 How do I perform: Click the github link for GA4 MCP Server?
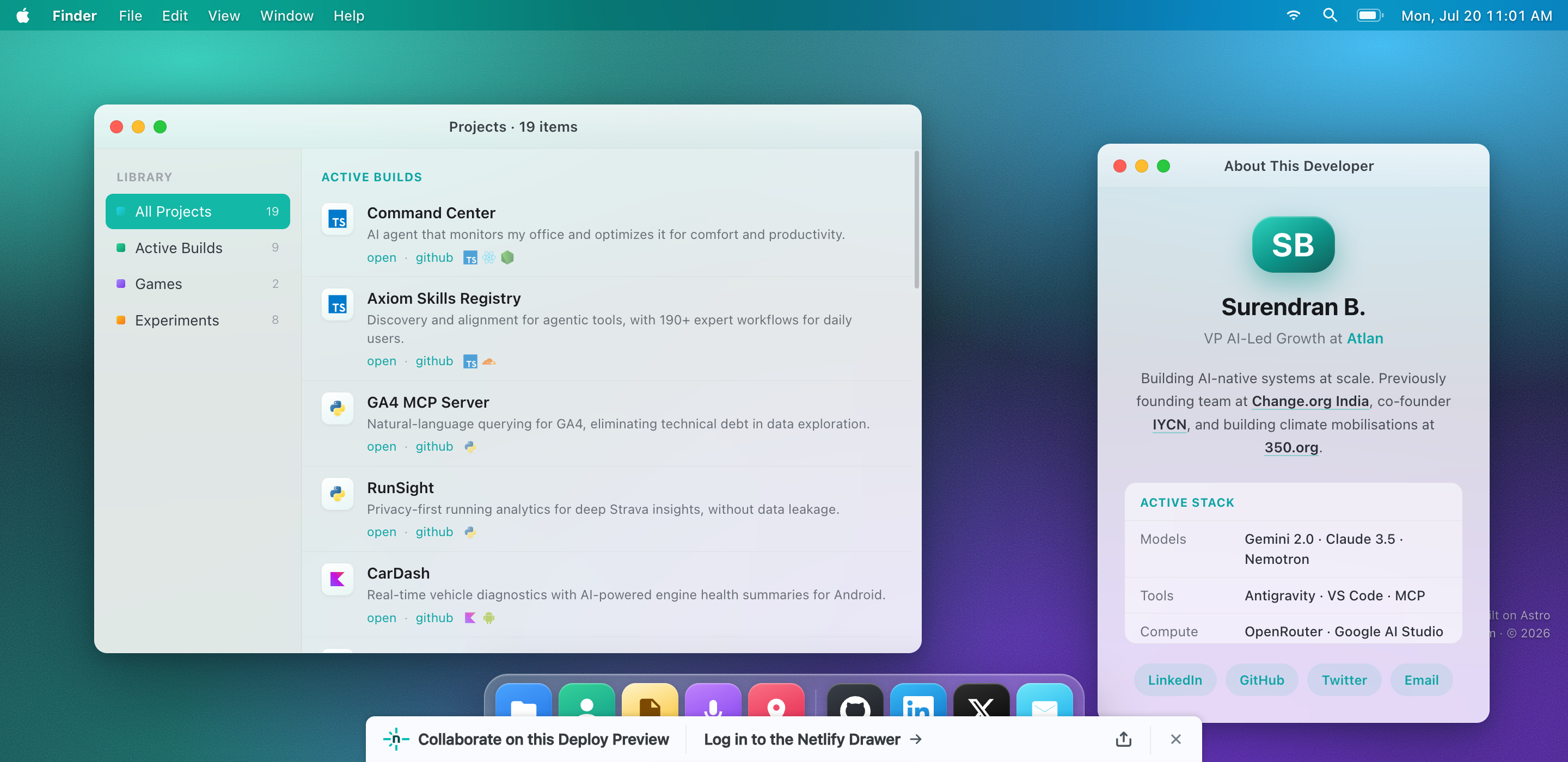[x=434, y=447]
